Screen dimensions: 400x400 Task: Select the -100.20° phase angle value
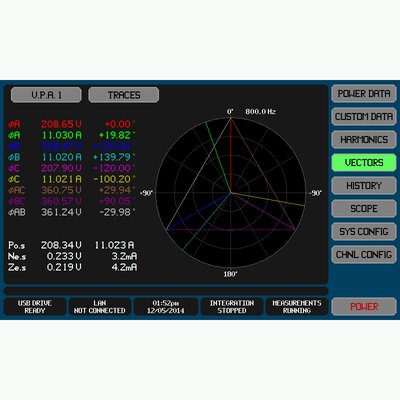[x=114, y=179]
